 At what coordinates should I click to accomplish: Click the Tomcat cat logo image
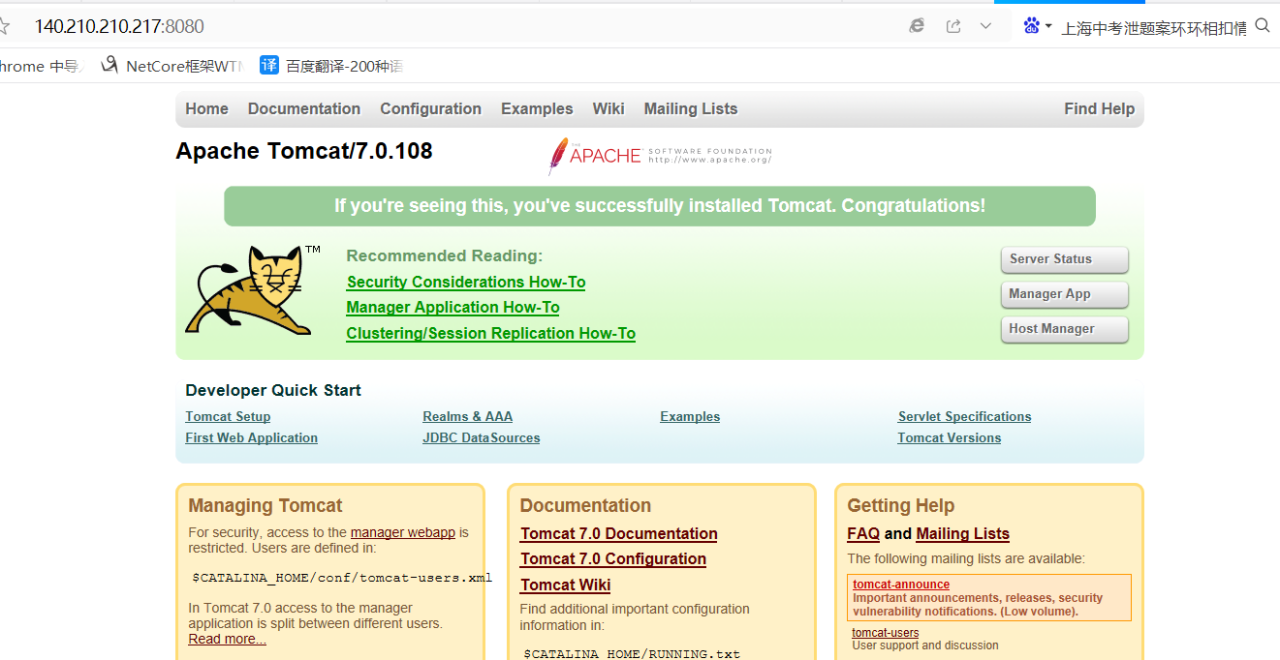point(253,289)
